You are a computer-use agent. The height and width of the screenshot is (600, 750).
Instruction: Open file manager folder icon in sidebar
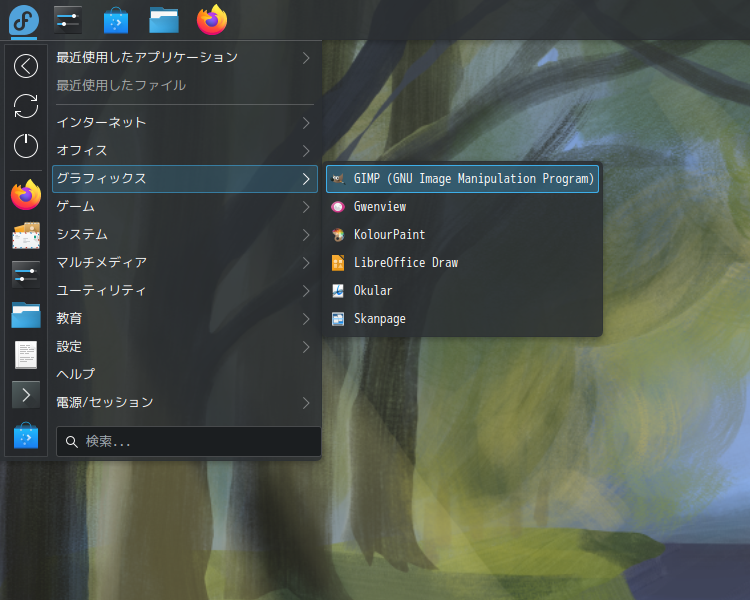26,315
